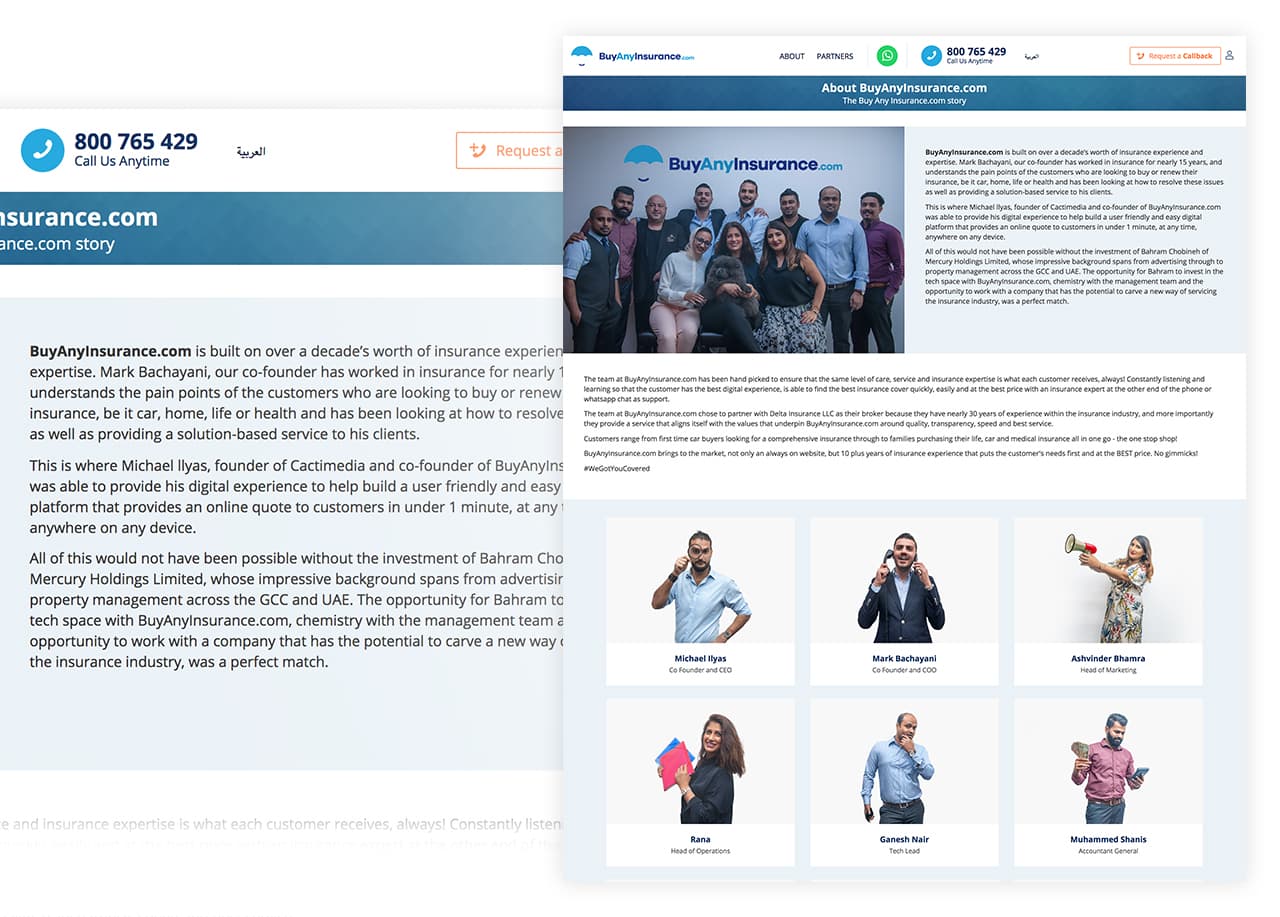Open the team group photo
Viewport: 1280px width, 917px height.
[734, 239]
